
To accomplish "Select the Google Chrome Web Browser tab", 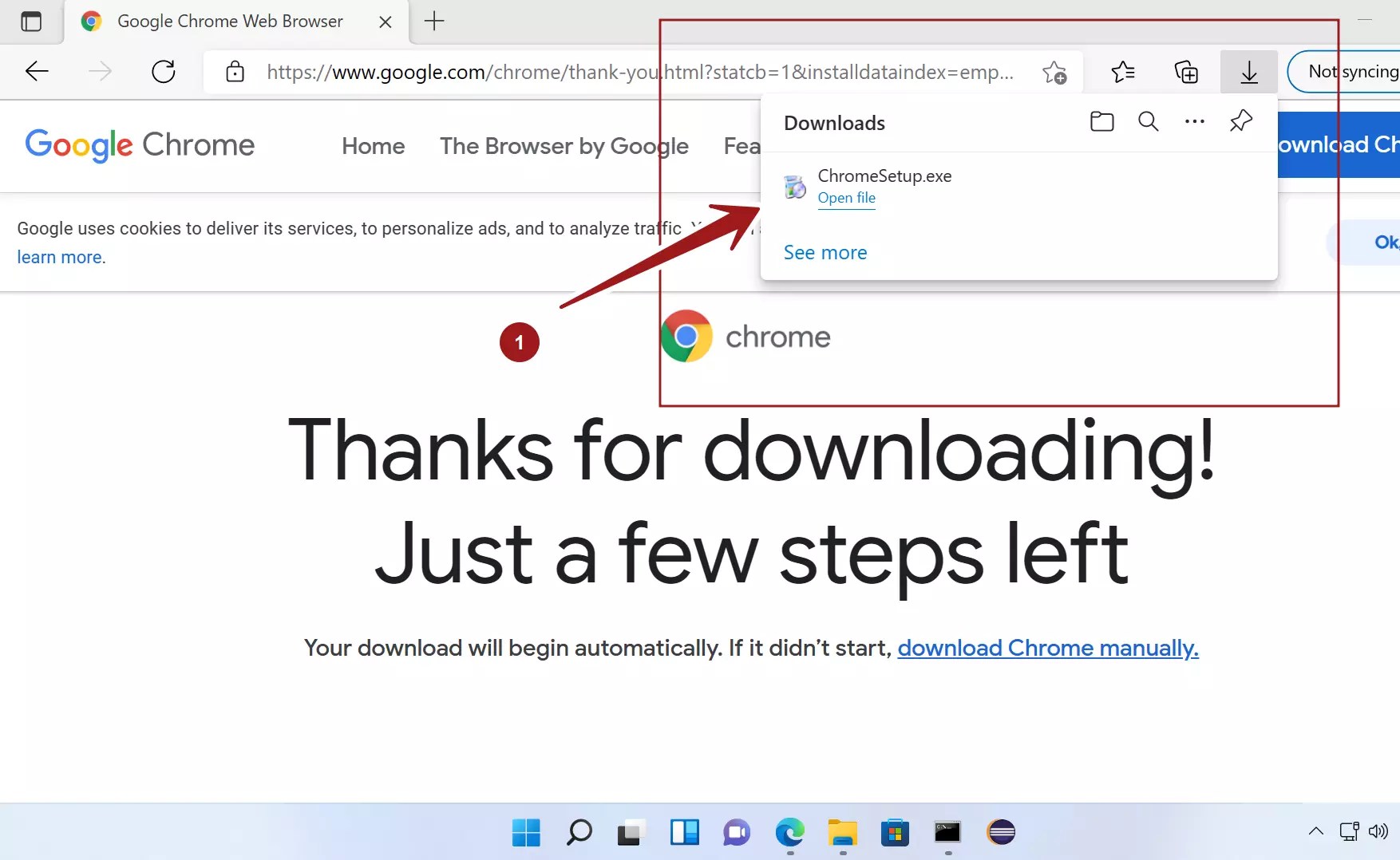I will click(x=236, y=22).
